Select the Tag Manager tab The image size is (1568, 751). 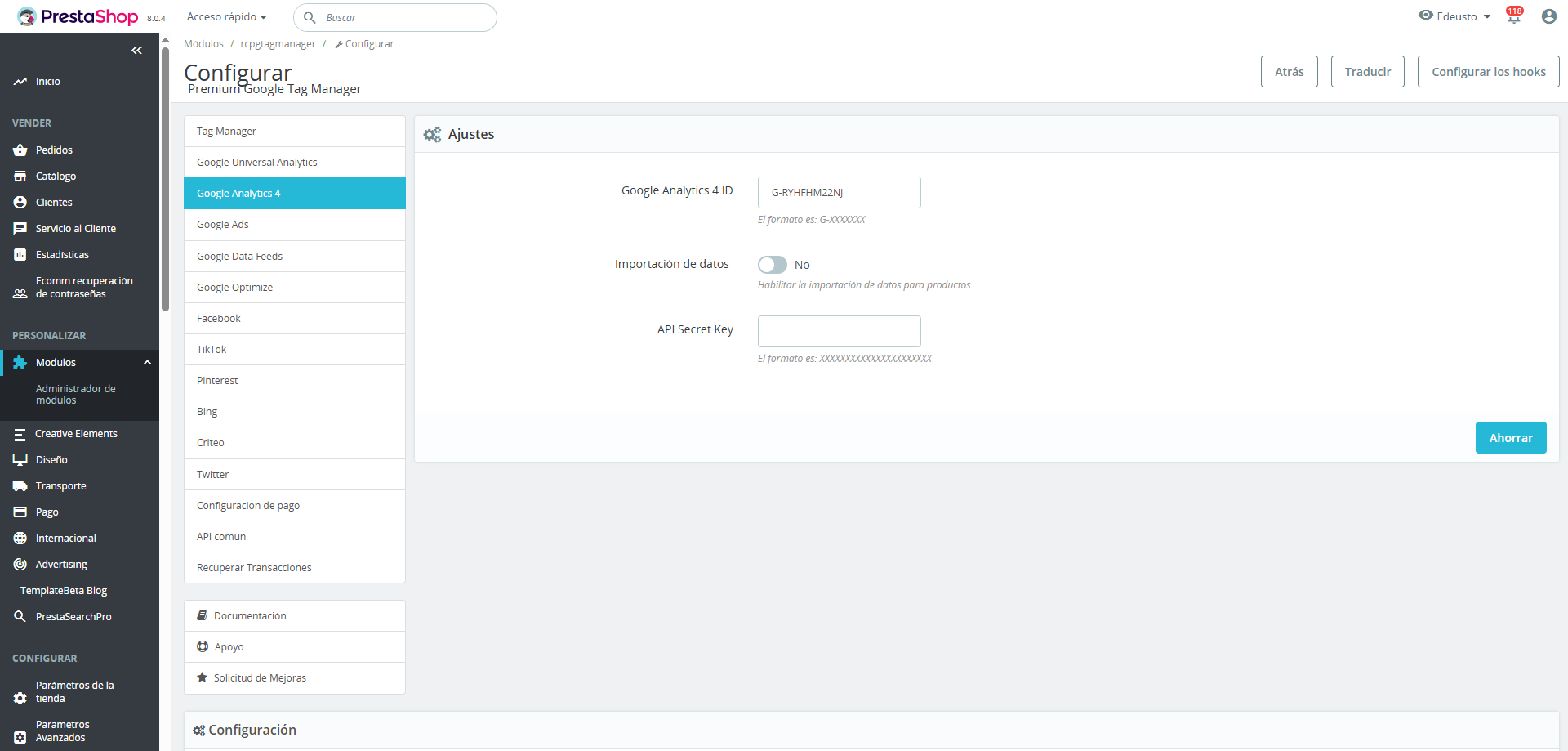[x=295, y=132]
